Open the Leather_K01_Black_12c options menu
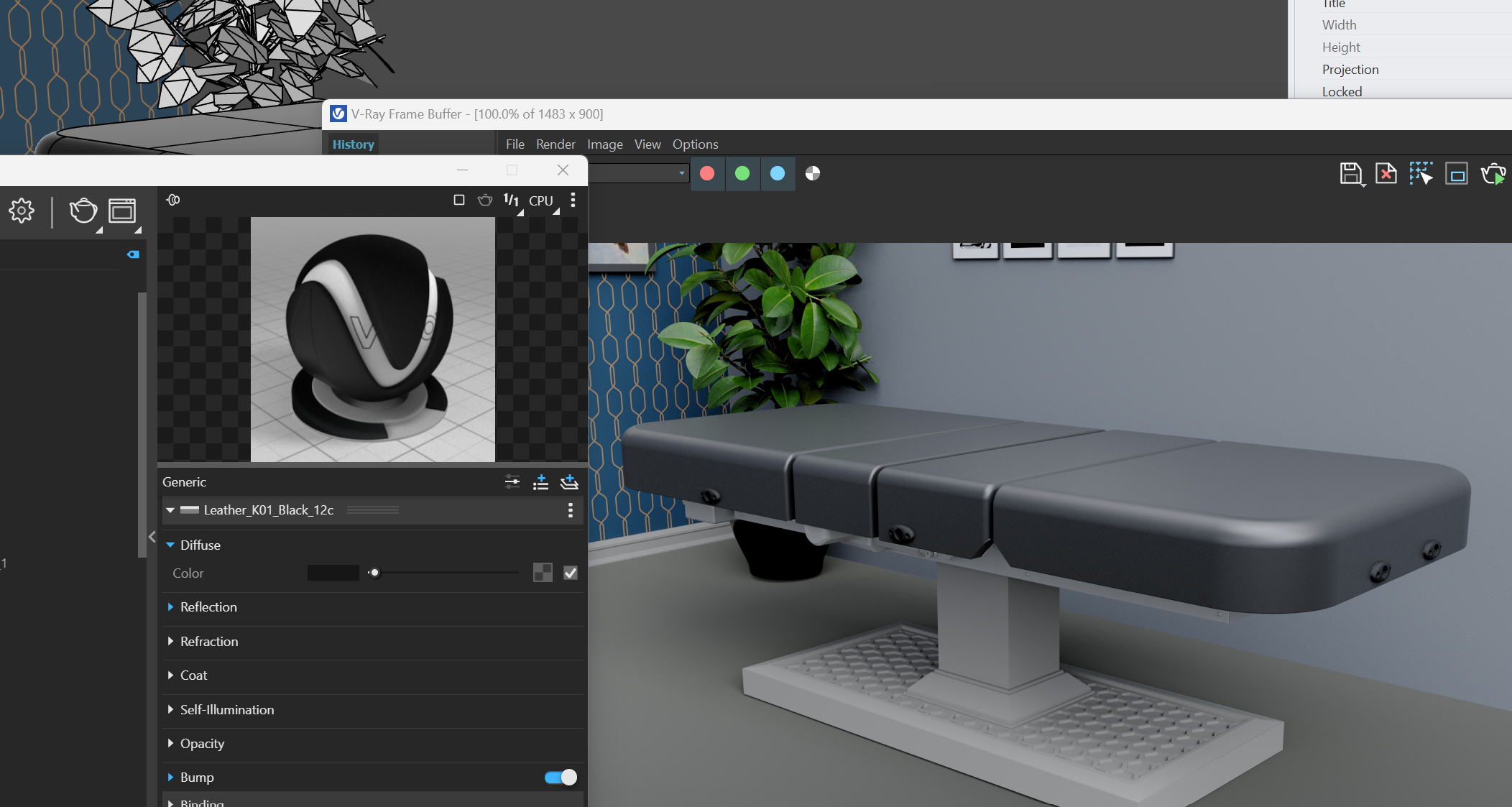The width and height of the screenshot is (1512, 807). coord(571,510)
